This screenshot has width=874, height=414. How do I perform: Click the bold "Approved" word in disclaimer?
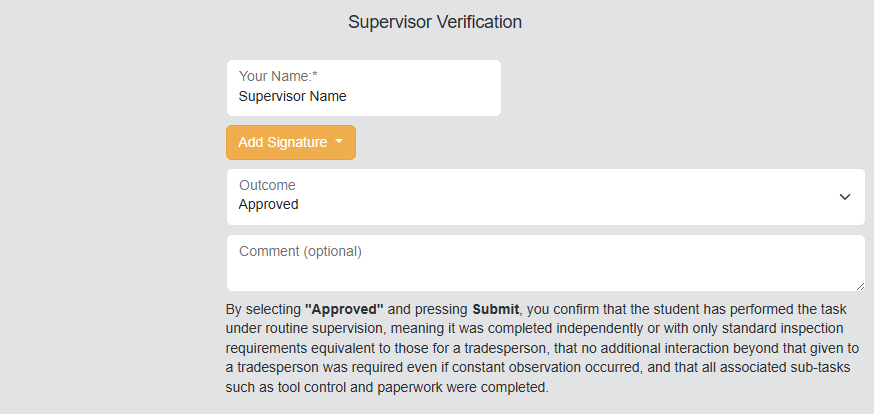coord(344,308)
